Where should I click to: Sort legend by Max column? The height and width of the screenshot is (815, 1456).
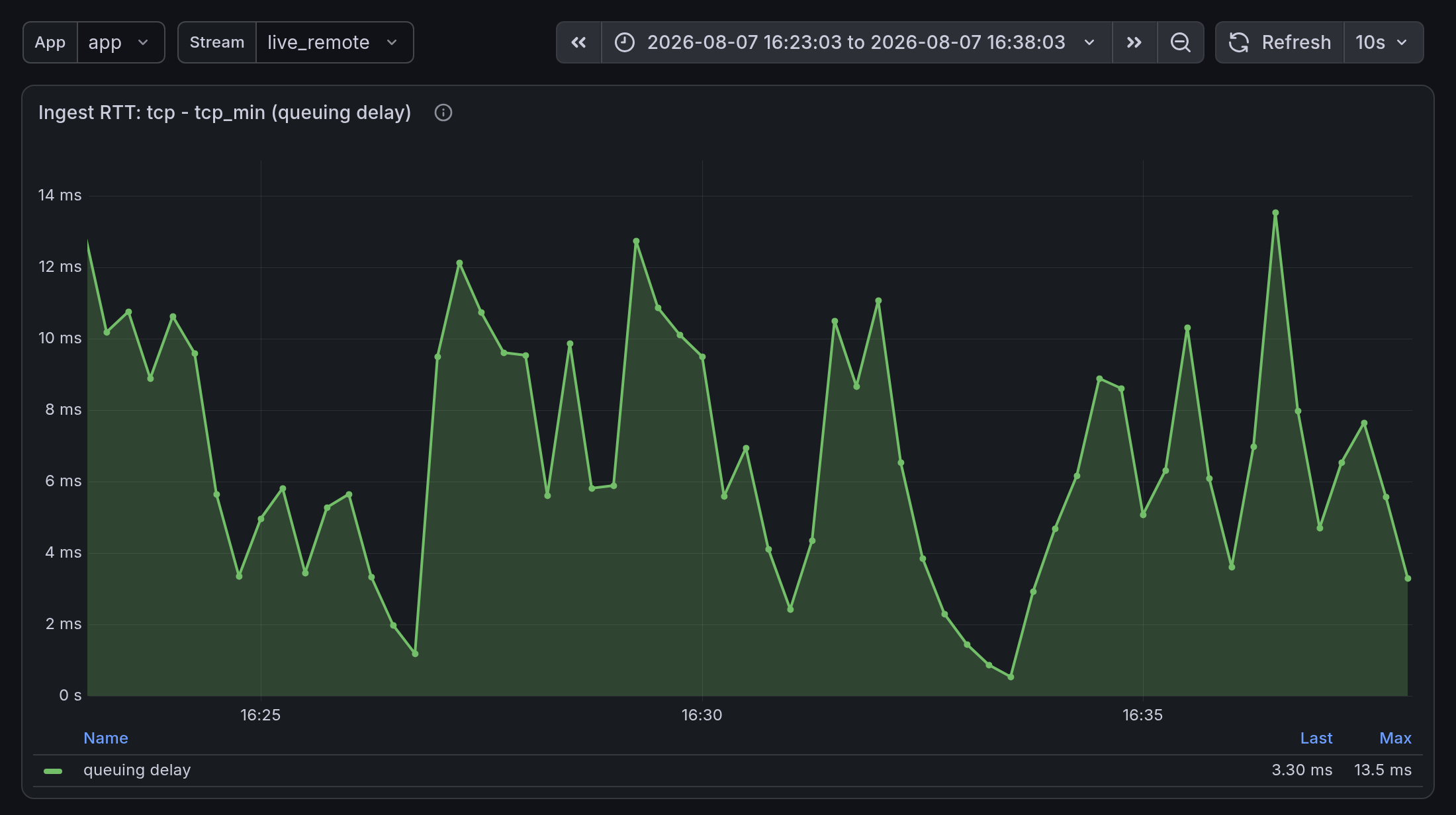click(1395, 738)
